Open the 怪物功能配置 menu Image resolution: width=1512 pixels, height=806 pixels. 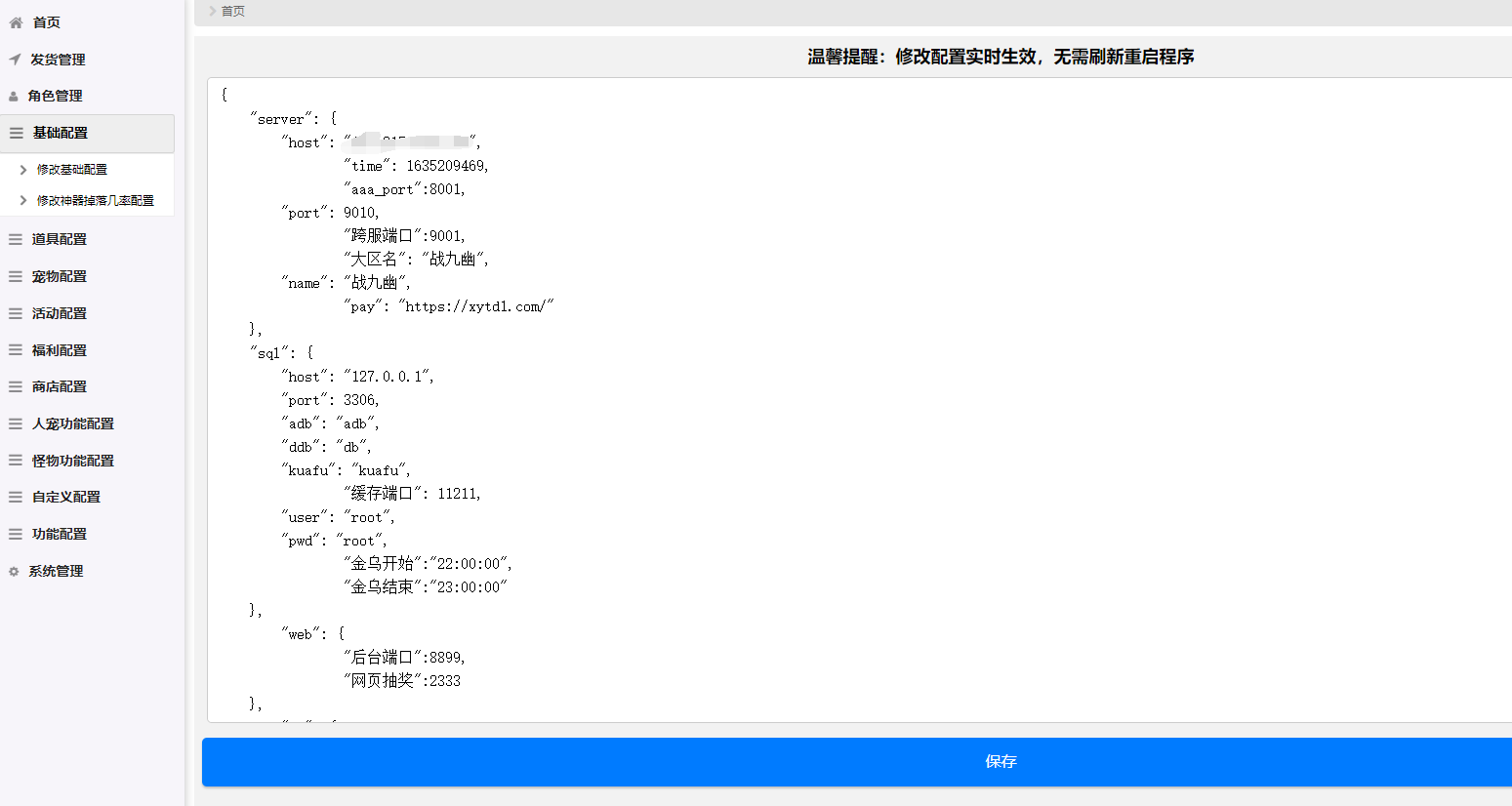(x=73, y=461)
